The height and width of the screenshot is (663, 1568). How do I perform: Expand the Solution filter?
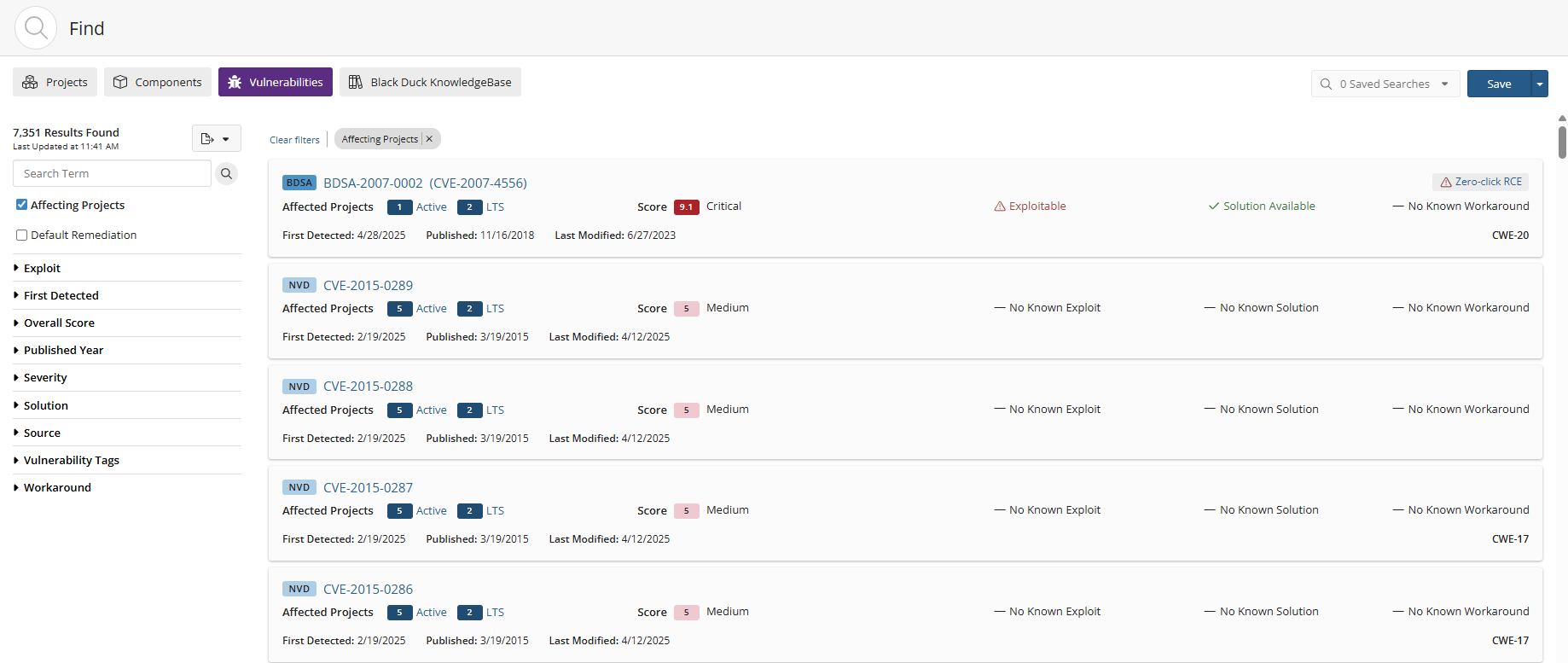click(x=127, y=405)
